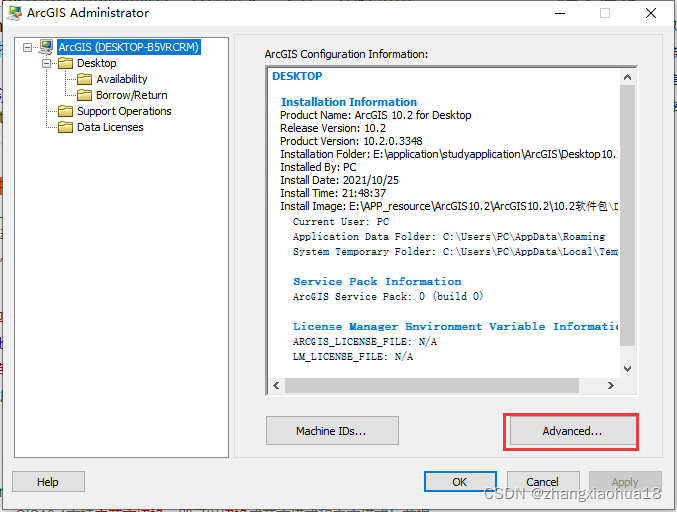Image resolution: width=677 pixels, height=512 pixels.
Task: Open the Borrow/Return tree item
Action: [x=132, y=95]
